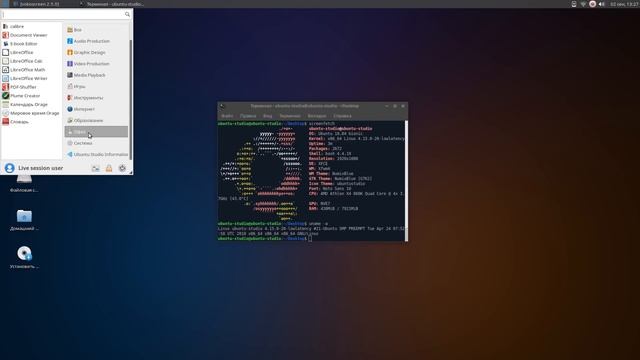Click the panel clock date and time
Screen dimensions: 640x360
click(624, 4)
